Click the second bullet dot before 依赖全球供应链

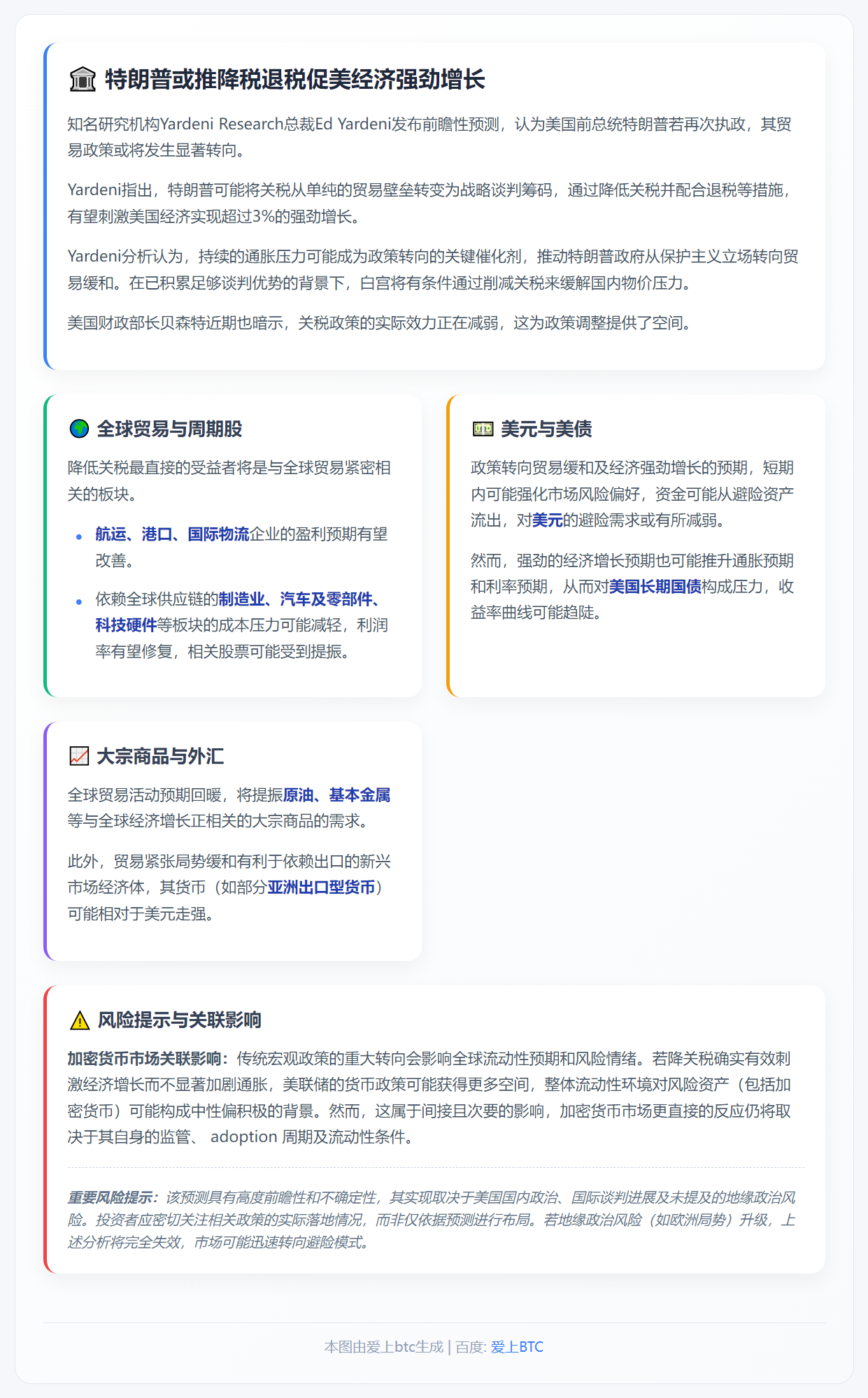78,601
